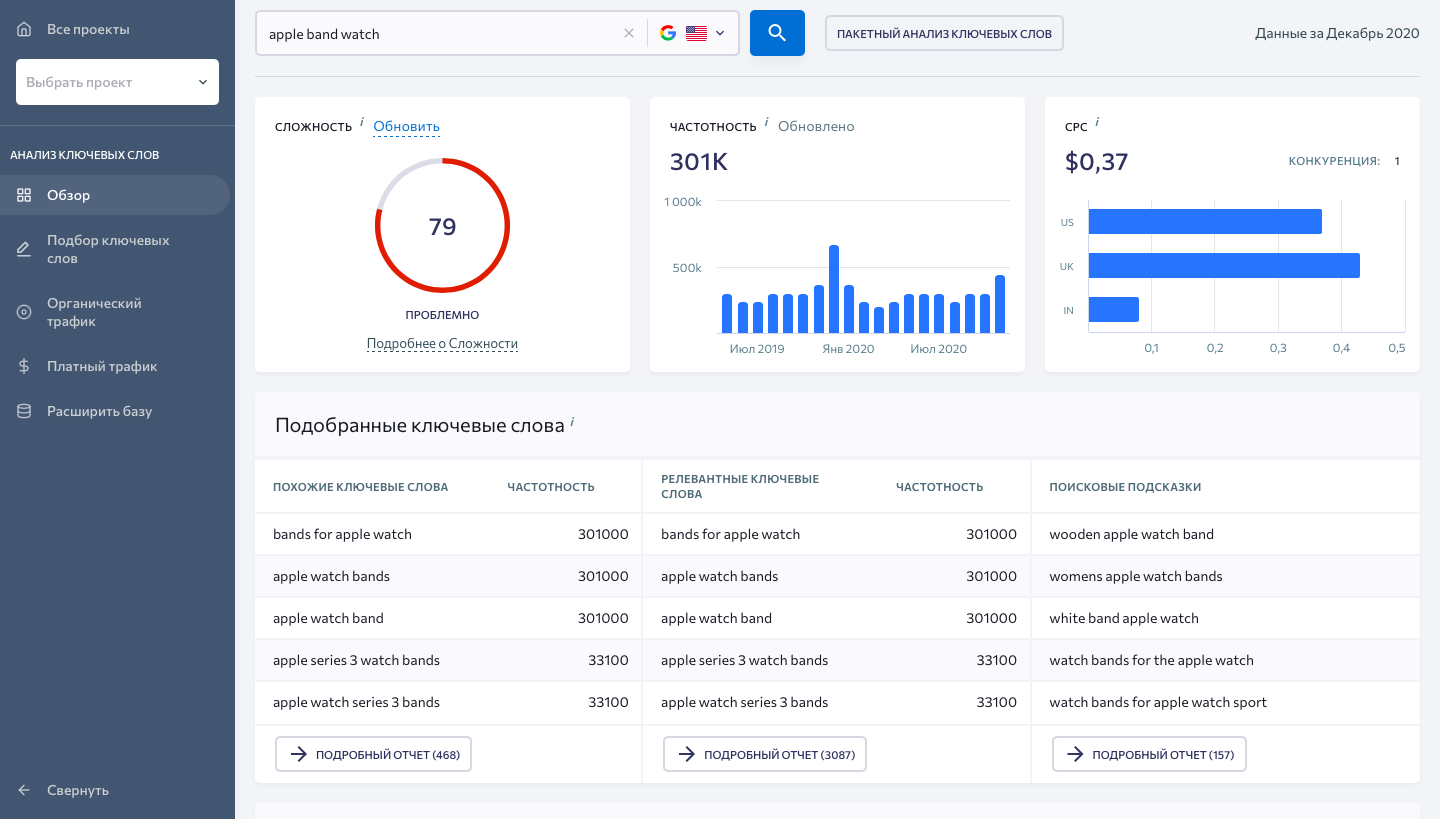Select the Обзор menu item
This screenshot has height=819, width=1440.
(x=115, y=195)
